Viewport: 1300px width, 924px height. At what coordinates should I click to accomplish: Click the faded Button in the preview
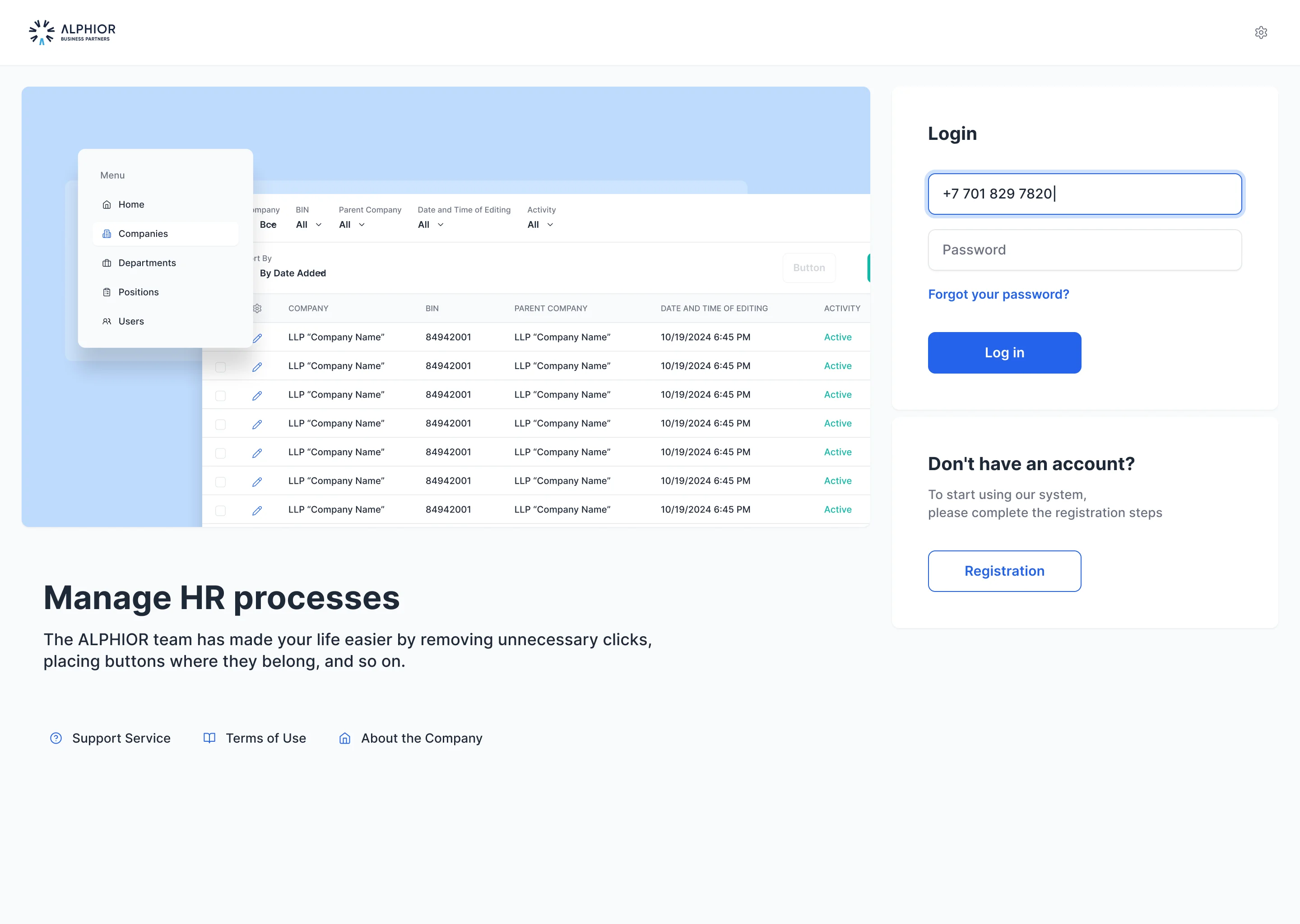point(809,268)
